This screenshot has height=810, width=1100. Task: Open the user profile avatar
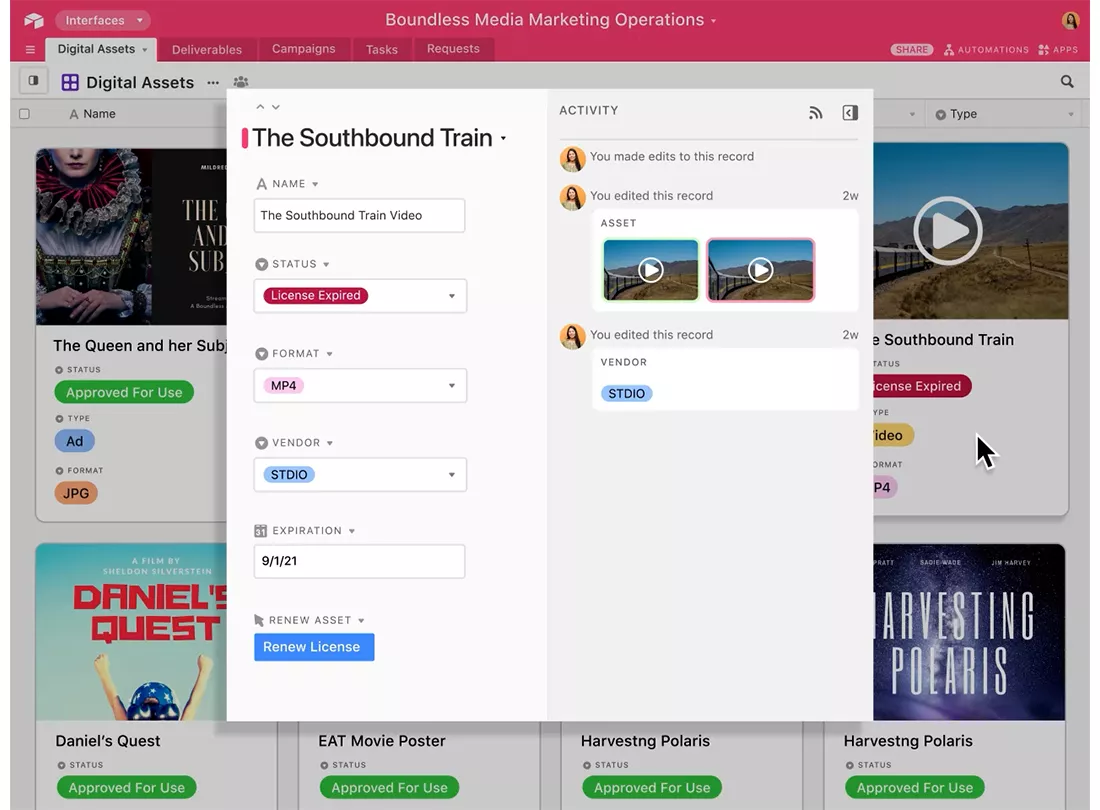[1070, 20]
